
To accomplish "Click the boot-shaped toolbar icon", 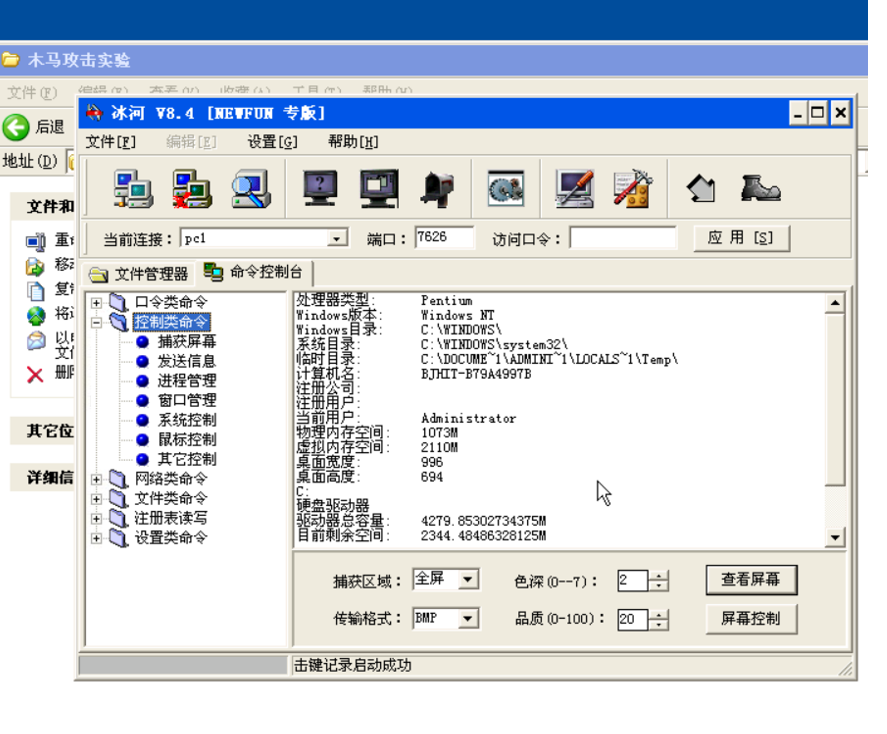I will pos(760,188).
